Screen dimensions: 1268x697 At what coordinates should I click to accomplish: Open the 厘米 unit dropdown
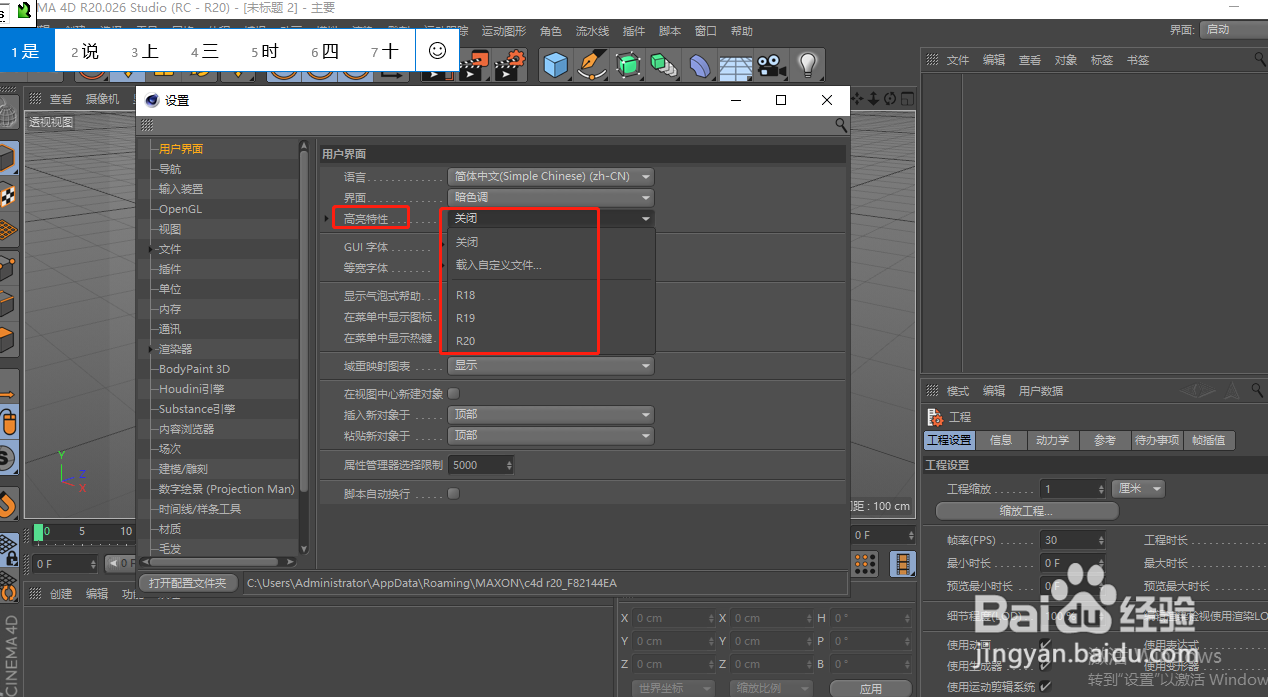pos(1138,489)
